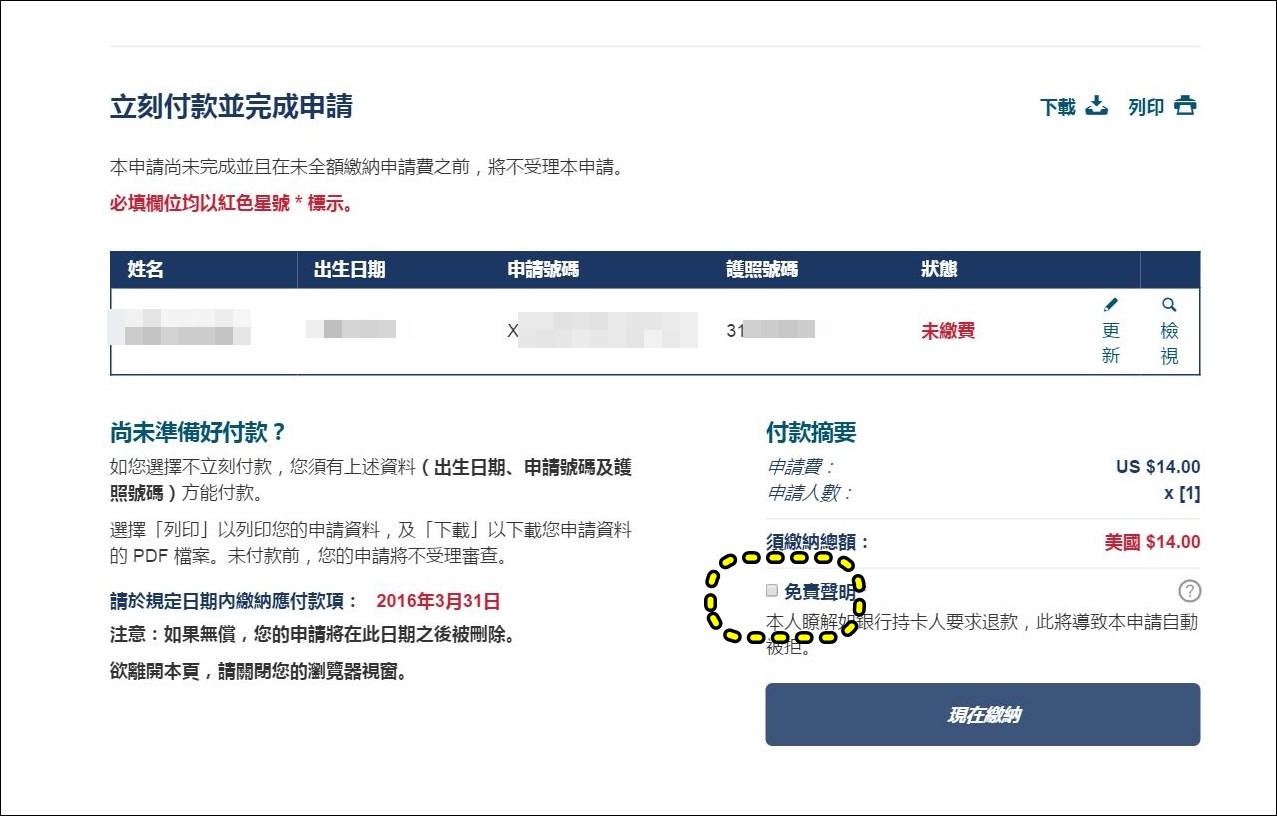The height and width of the screenshot is (816, 1277).
Task: Click the 現在繳納 pay now button
Action: click(983, 714)
